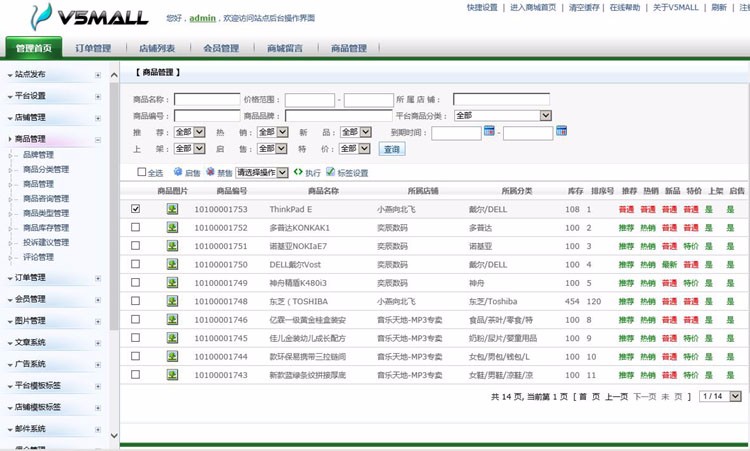750x451 pixels.
Task: Check the 多普达KONKAK1 row checkbox
Action: click(x=135, y=227)
